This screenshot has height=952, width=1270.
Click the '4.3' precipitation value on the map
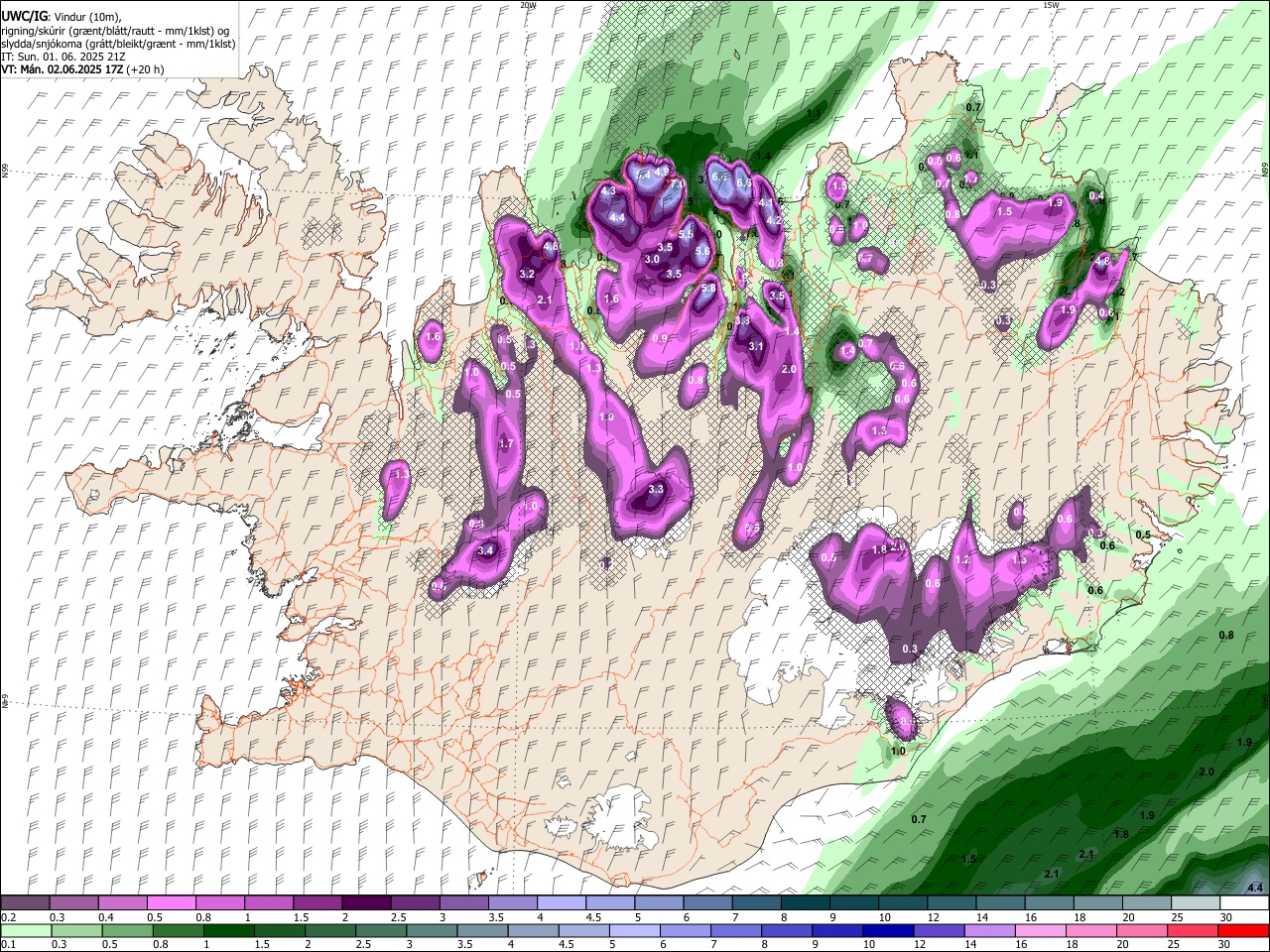click(x=608, y=190)
